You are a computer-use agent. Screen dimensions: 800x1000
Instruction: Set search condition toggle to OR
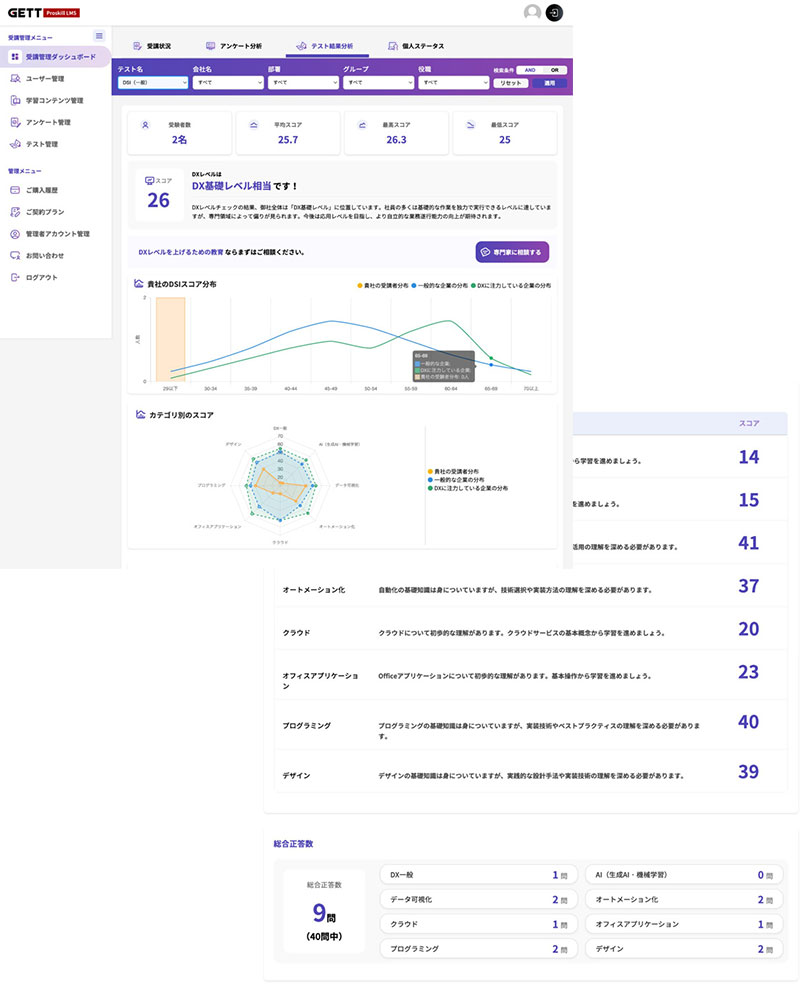pos(555,70)
